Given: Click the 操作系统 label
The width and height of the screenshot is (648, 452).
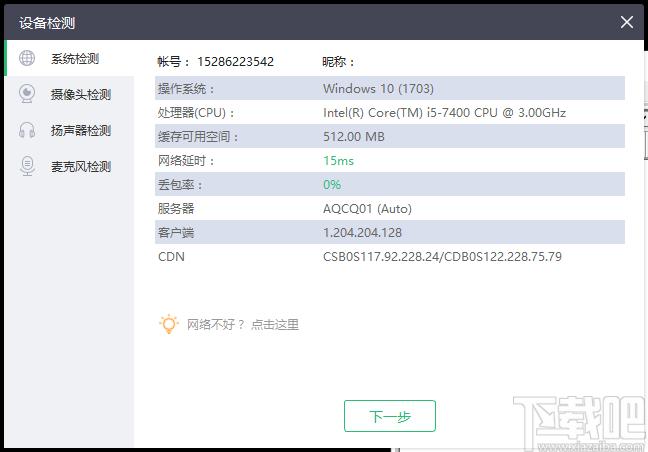Looking at the screenshot, I should [186, 88].
